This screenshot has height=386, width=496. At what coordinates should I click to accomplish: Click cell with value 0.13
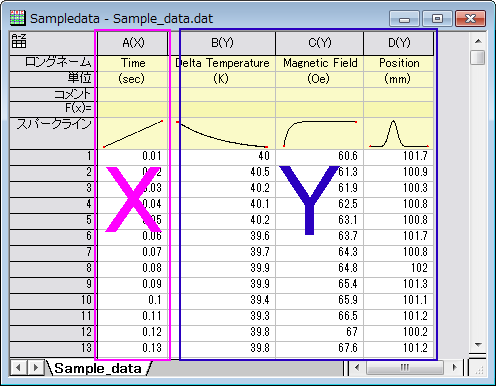(132, 348)
